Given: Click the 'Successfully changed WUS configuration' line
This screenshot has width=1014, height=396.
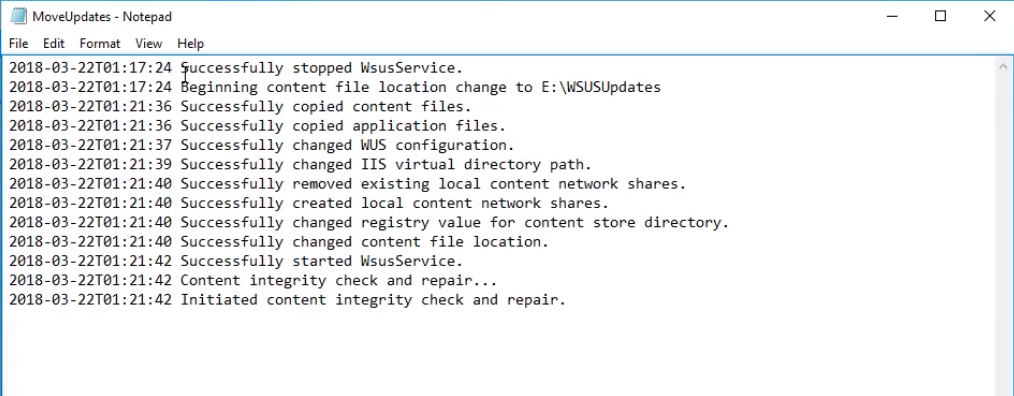Looking at the screenshot, I should click(x=262, y=146).
